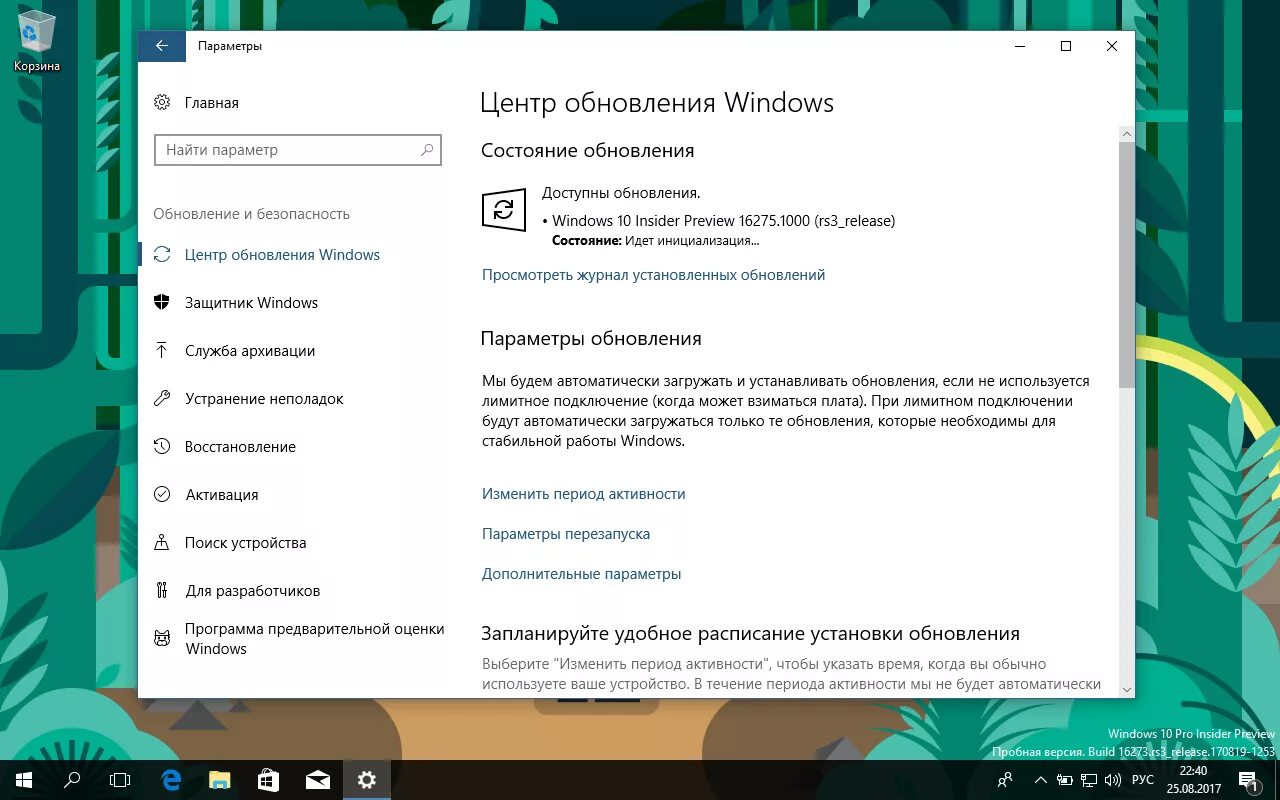Open the Mail app from the taskbar
Viewport: 1280px width, 800px height.
coord(317,780)
